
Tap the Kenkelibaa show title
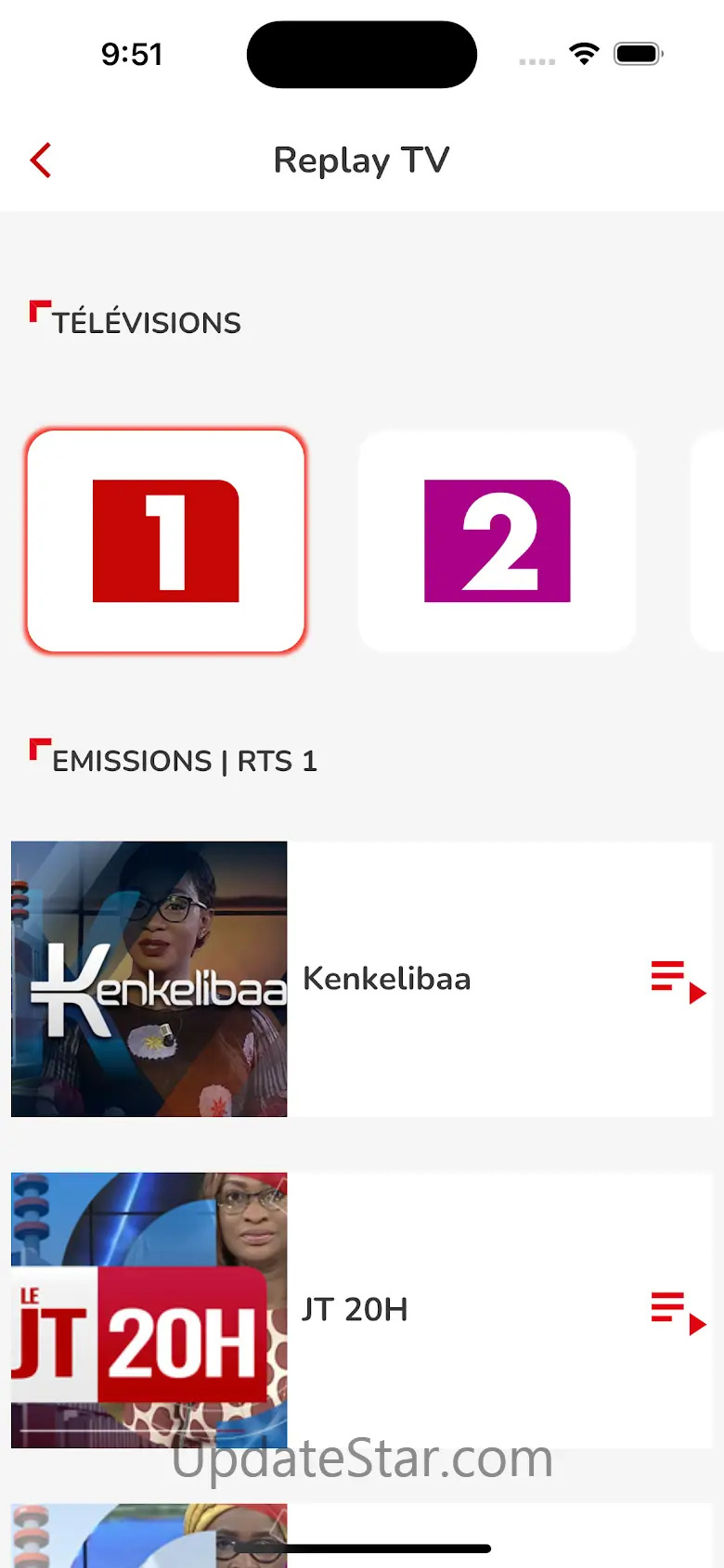click(x=387, y=979)
